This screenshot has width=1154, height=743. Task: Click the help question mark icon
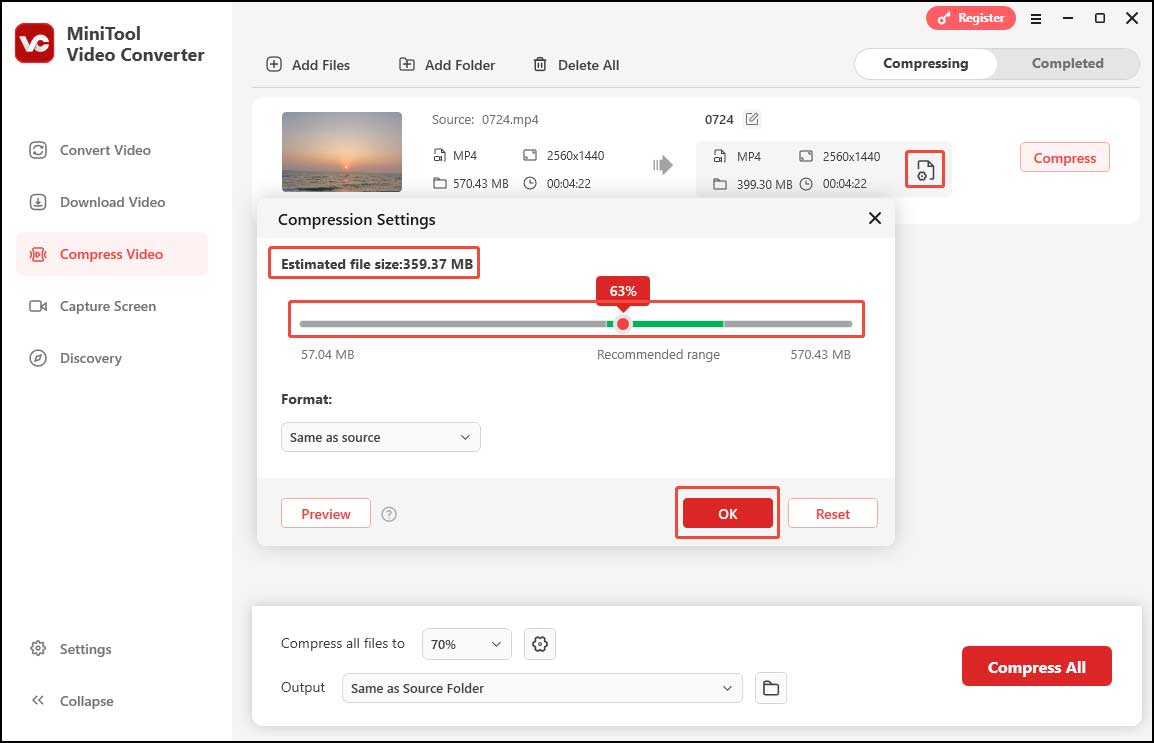(389, 514)
